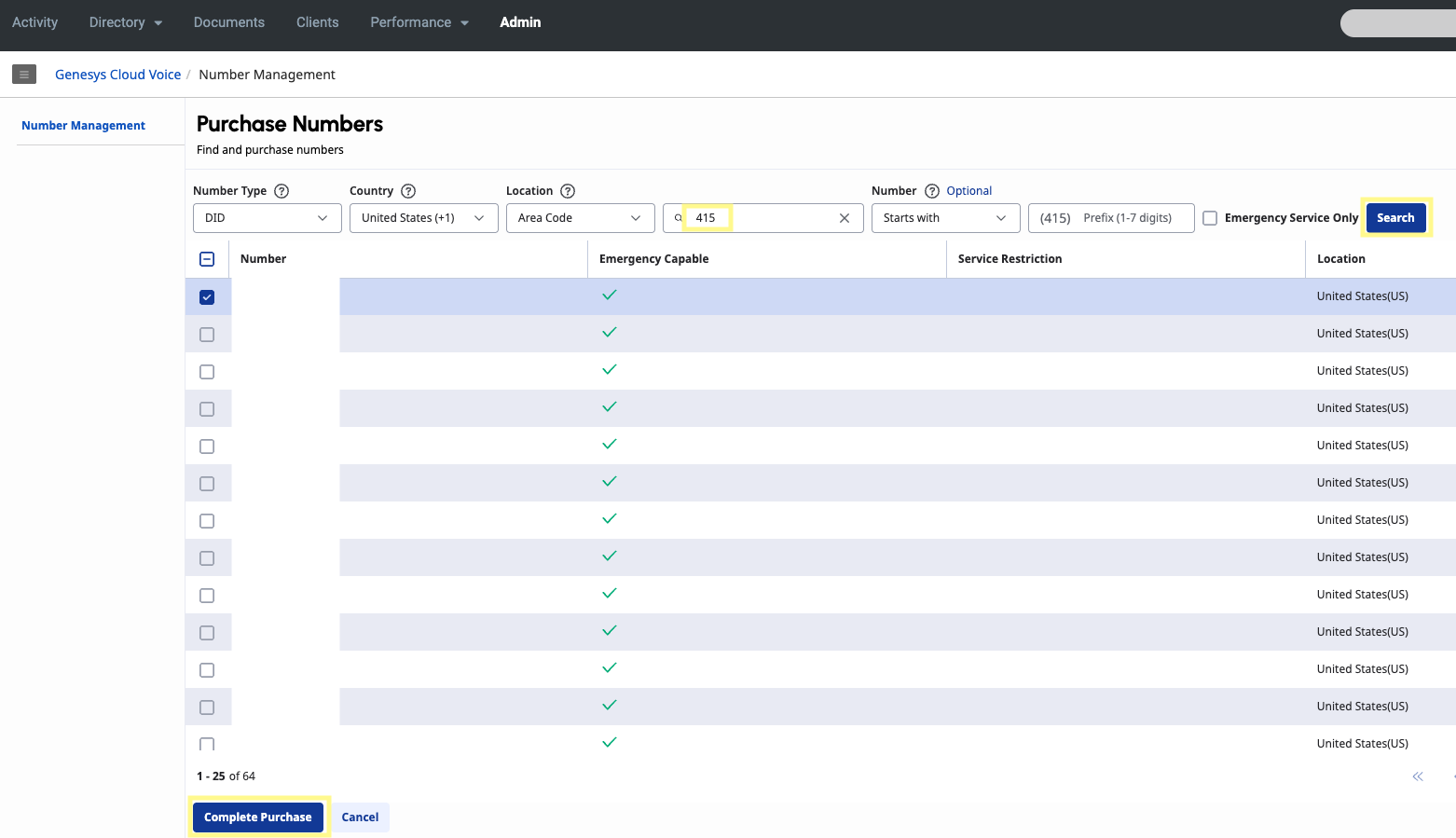Click the number Prefix input field
This screenshot has height=838, width=1456.
coord(1128,218)
